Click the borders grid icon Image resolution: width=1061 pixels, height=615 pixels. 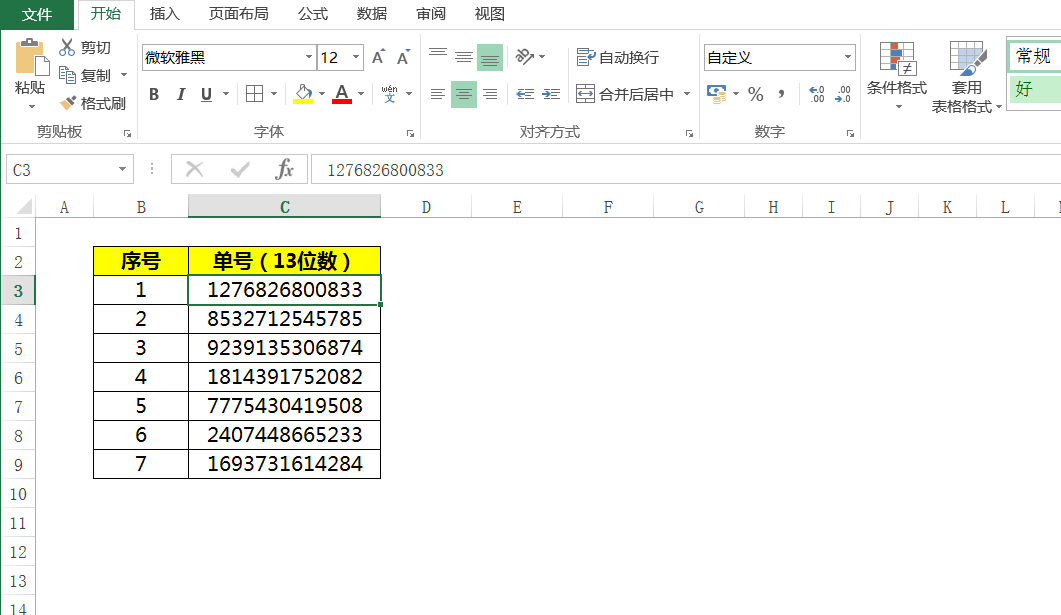point(254,93)
